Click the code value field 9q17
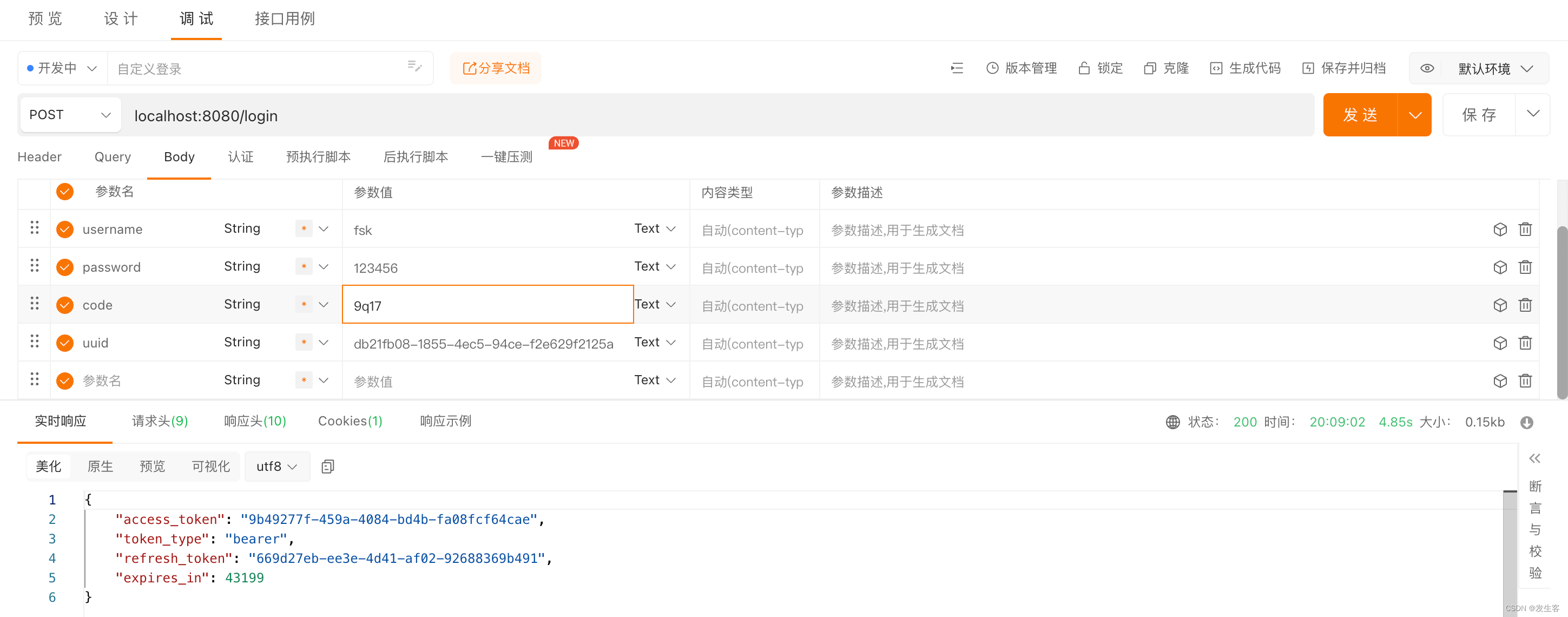The width and height of the screenshot is (1568, 617). [x=487, y=305]
